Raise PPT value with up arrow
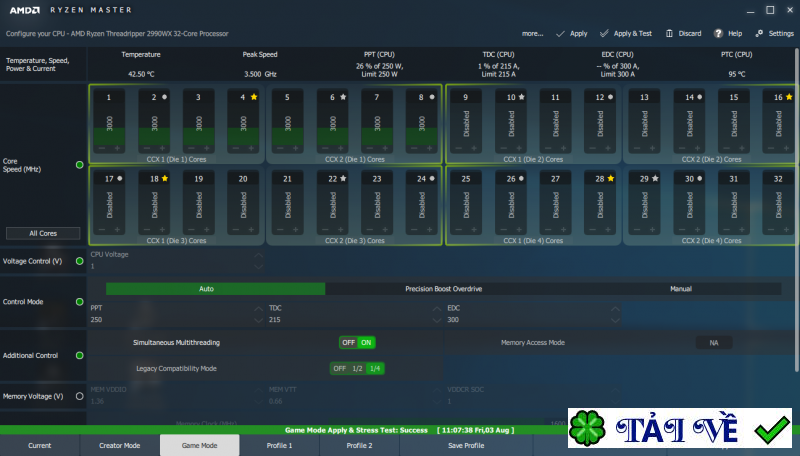Screen dimensions: 800x456 coord(259,309)
